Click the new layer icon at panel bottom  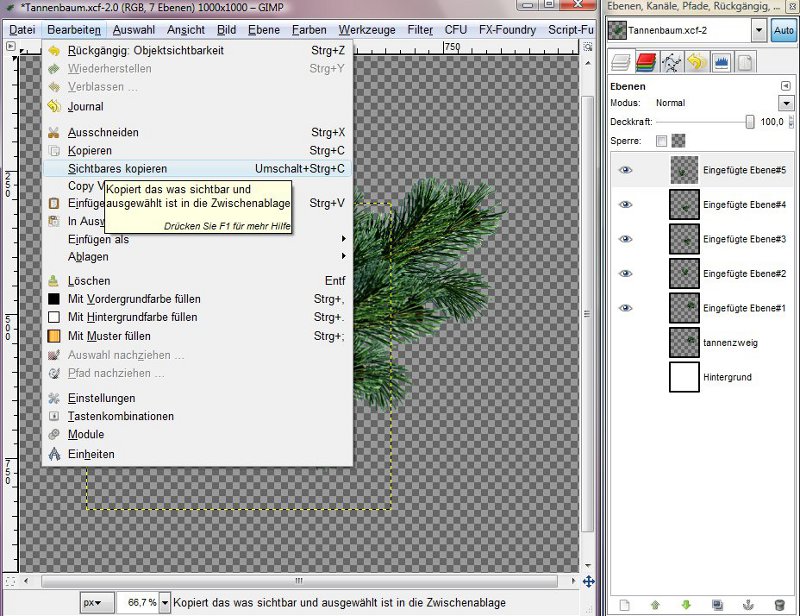(624, 605)
